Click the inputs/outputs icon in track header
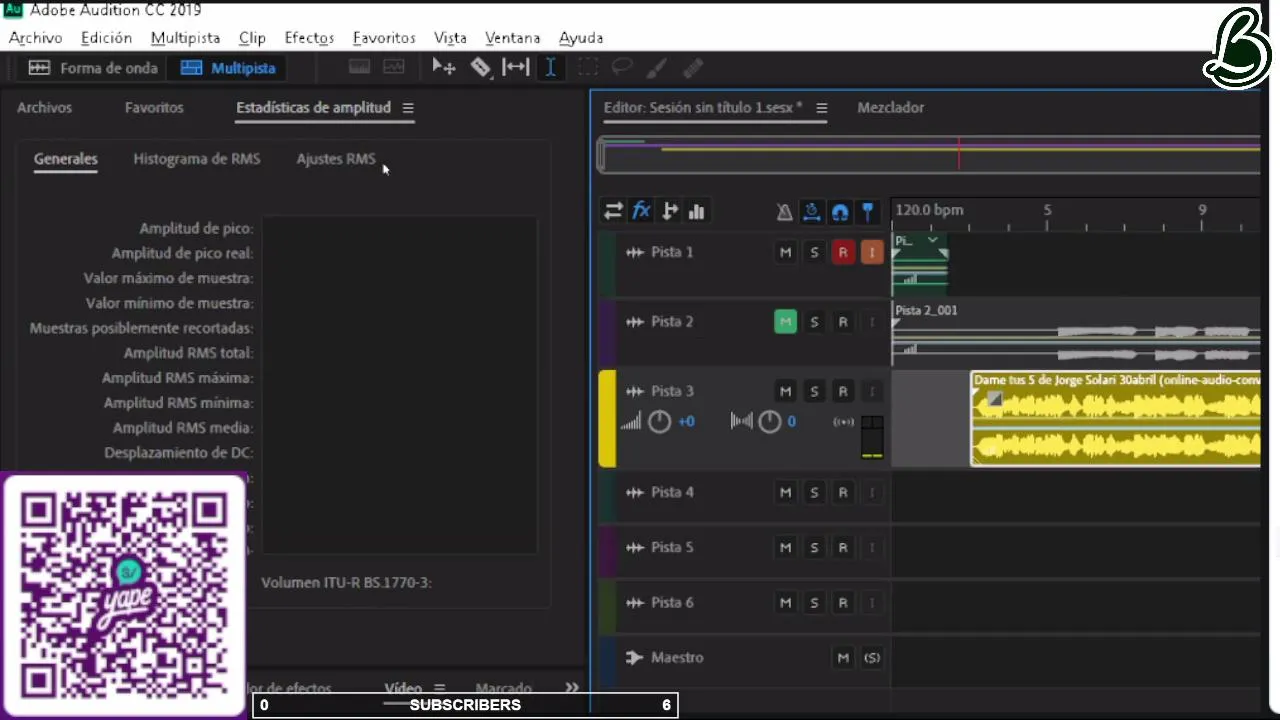The image size is (1280, 720). 613,211
